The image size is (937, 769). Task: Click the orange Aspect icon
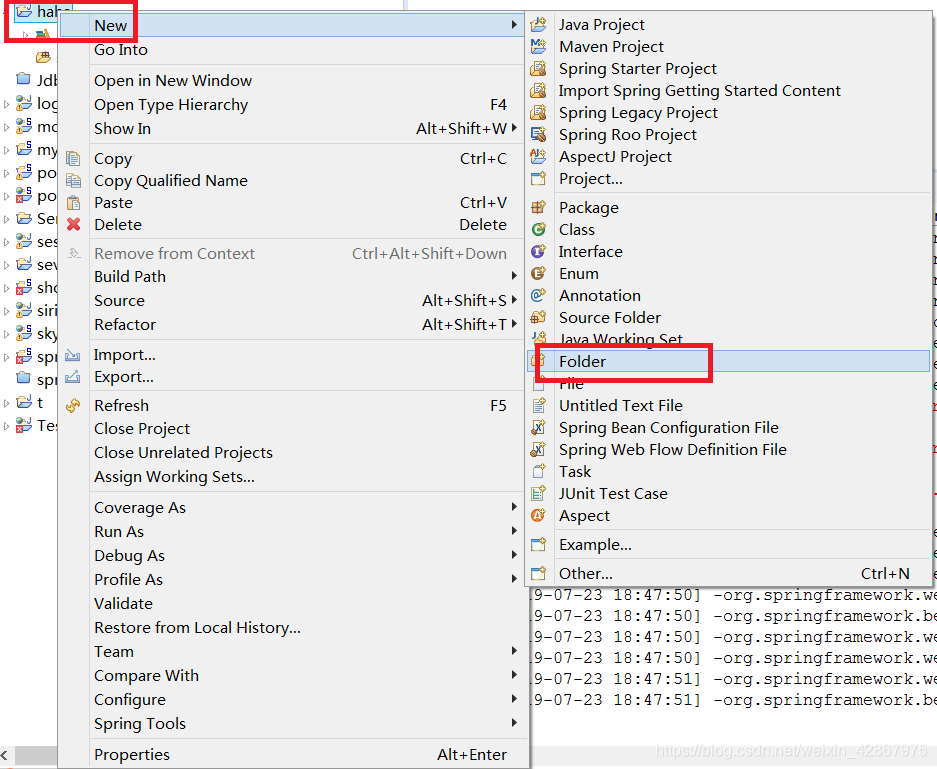coord(538,516)
